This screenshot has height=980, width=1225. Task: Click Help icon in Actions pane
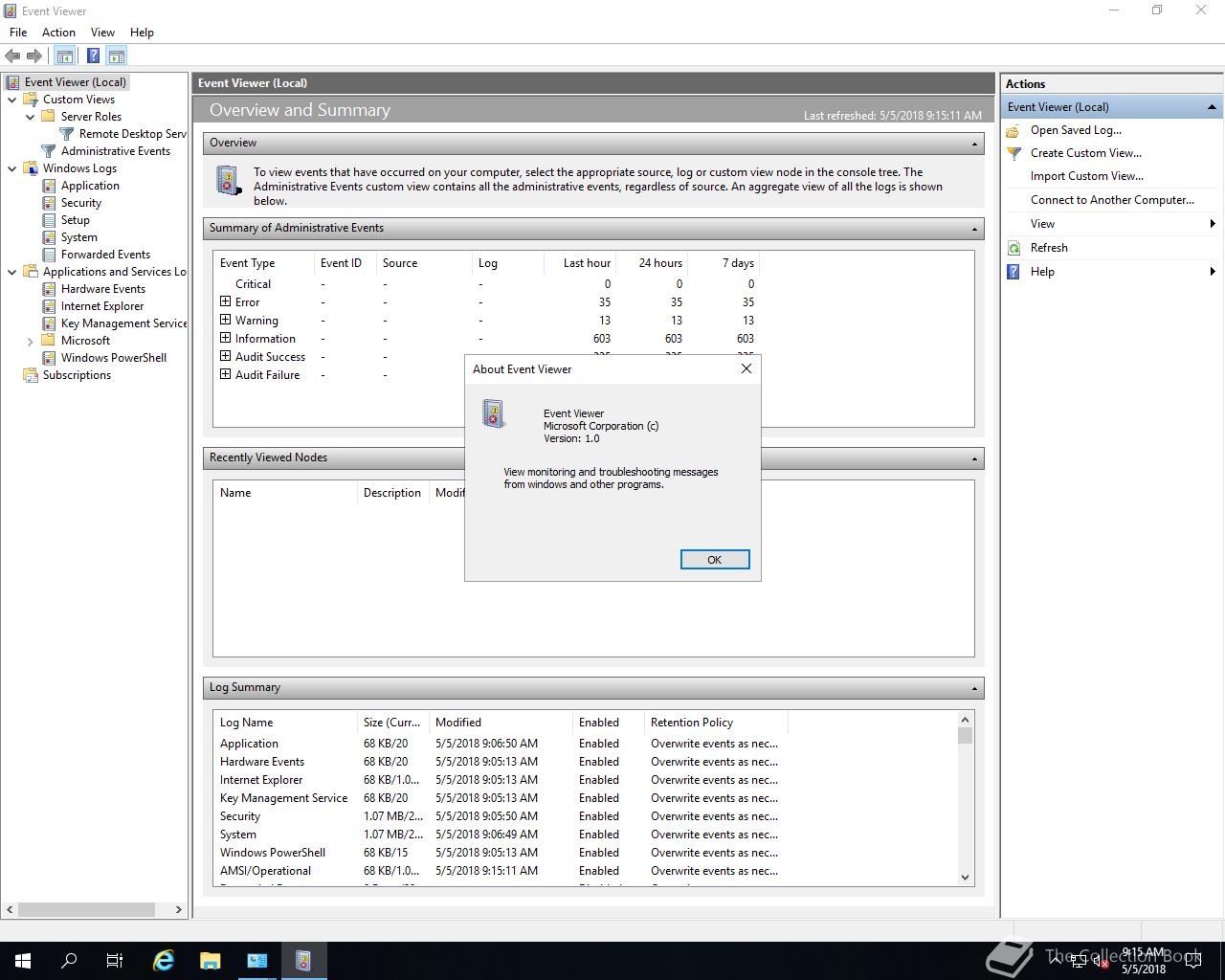tap(1014, 272)
